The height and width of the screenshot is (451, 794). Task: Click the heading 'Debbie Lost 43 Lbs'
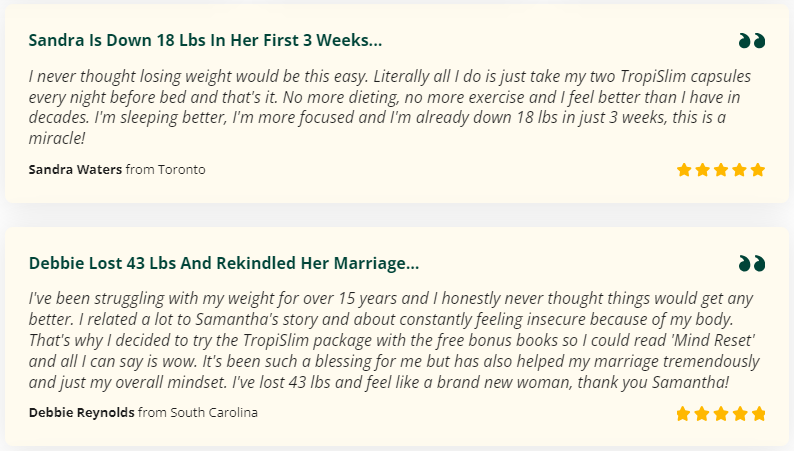224,263
